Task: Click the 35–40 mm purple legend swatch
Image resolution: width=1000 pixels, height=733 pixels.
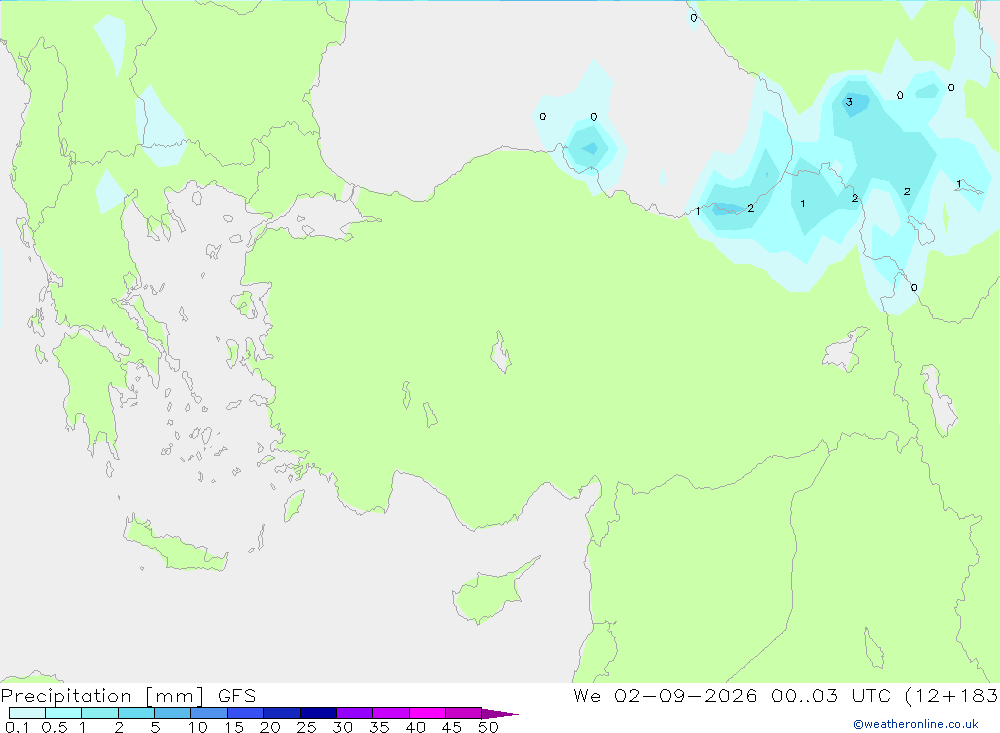Action: tap(390, 713)
